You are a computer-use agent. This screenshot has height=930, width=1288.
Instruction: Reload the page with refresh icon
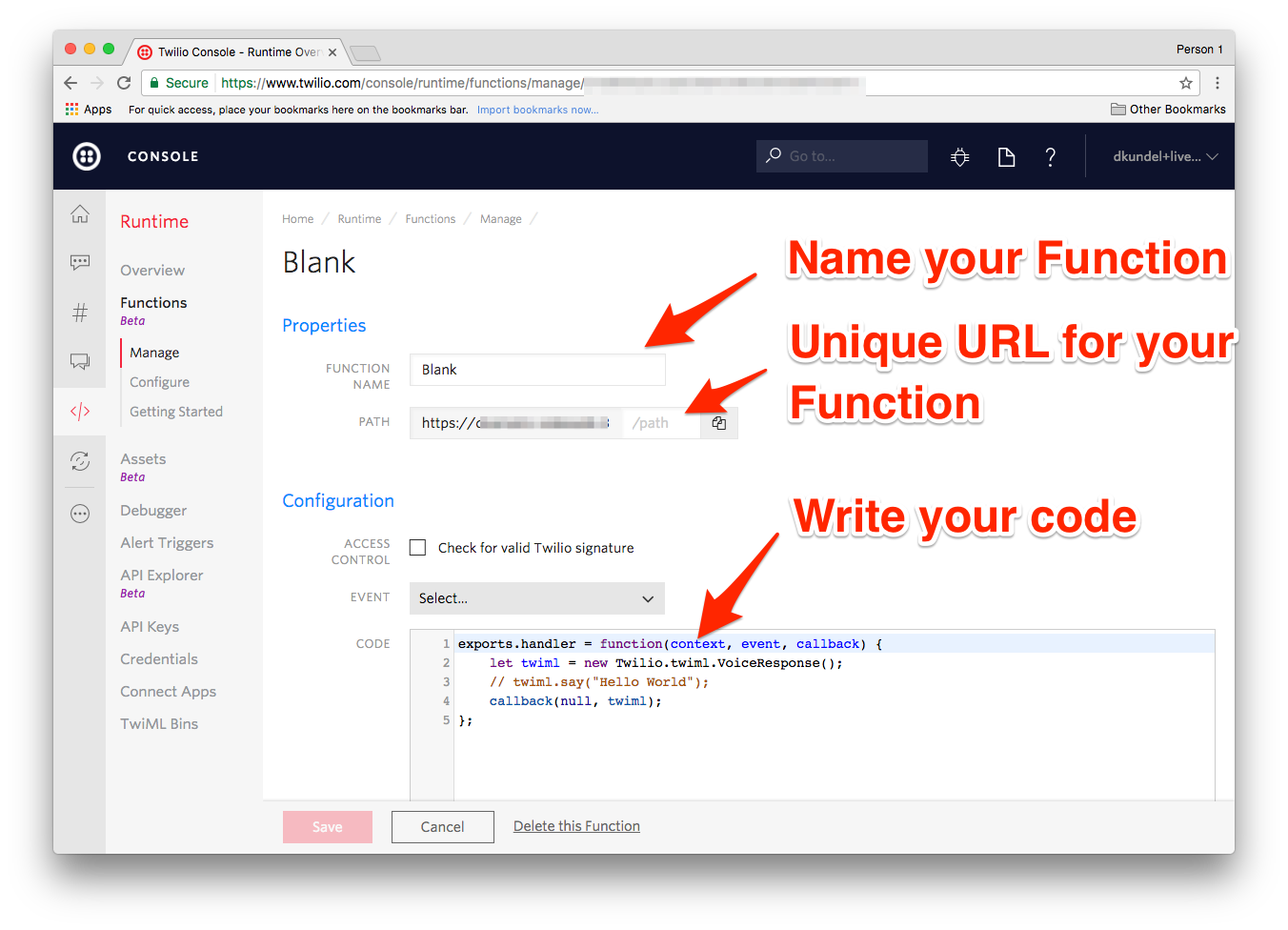pyautogui.click(x=124, y=83)
